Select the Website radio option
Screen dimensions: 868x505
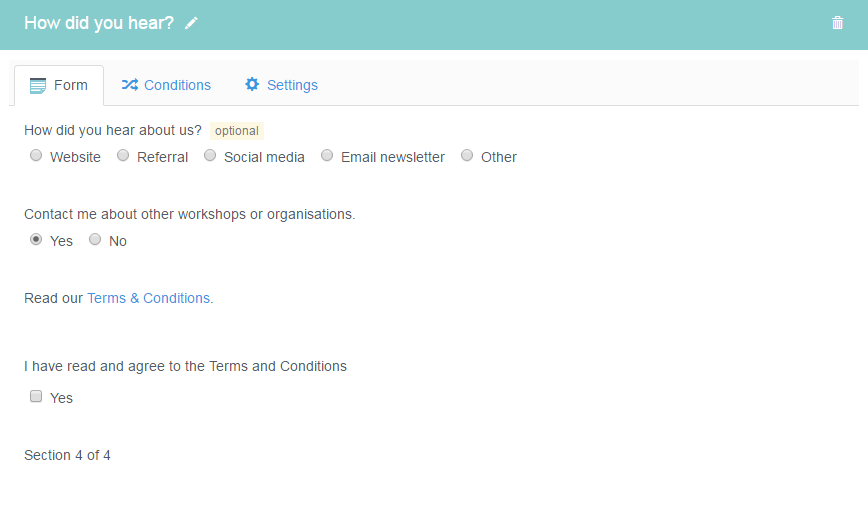pos(36,156)
